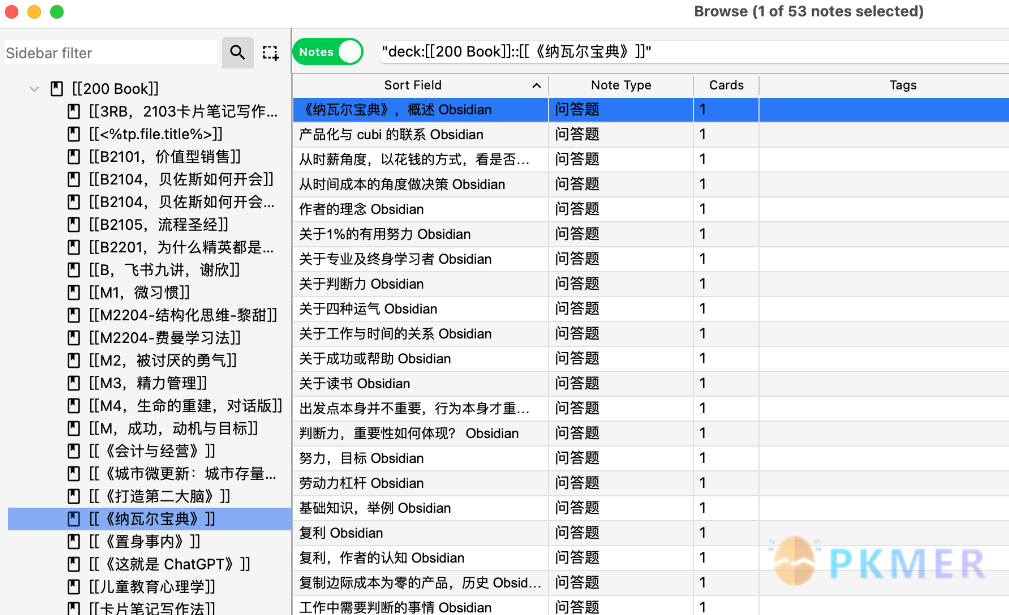
Task: Click the deck icon beside [[《城市微更新：城市存量…
Action: [x=74, y=474]
